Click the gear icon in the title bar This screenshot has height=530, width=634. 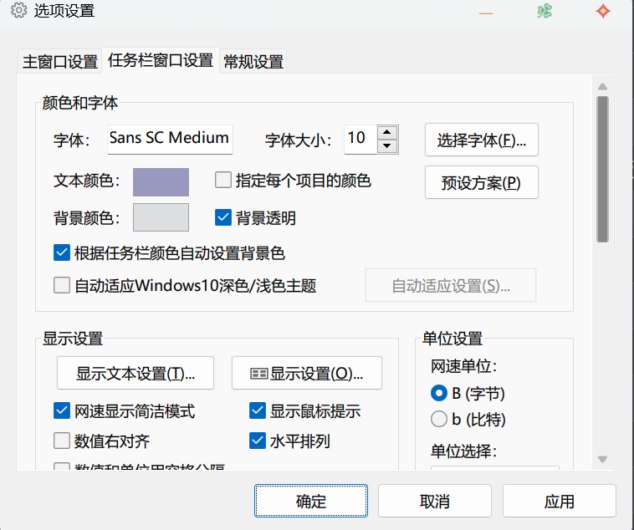(18, 12)
